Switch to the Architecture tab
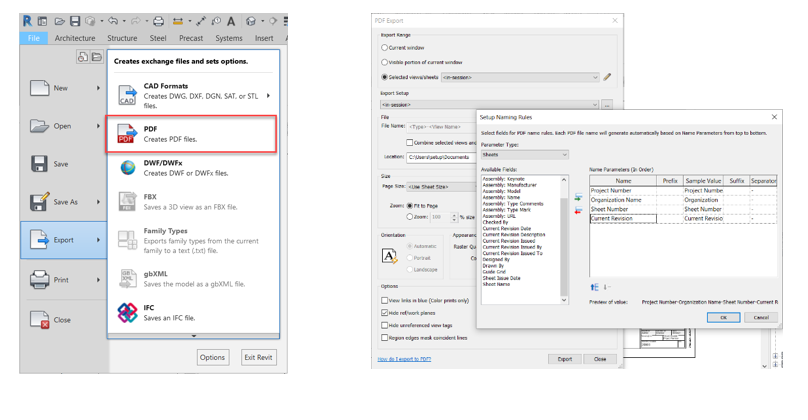Screen dimensions: 808x420 [75, 38]
